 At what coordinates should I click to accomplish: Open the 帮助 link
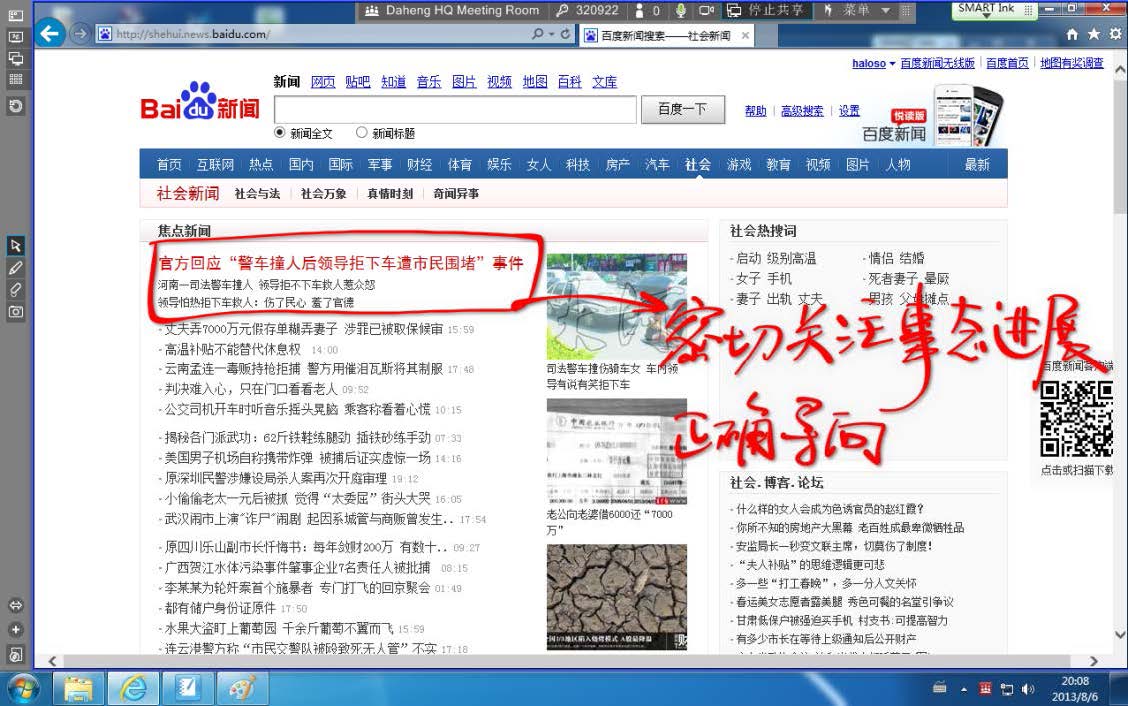(755, 111)
